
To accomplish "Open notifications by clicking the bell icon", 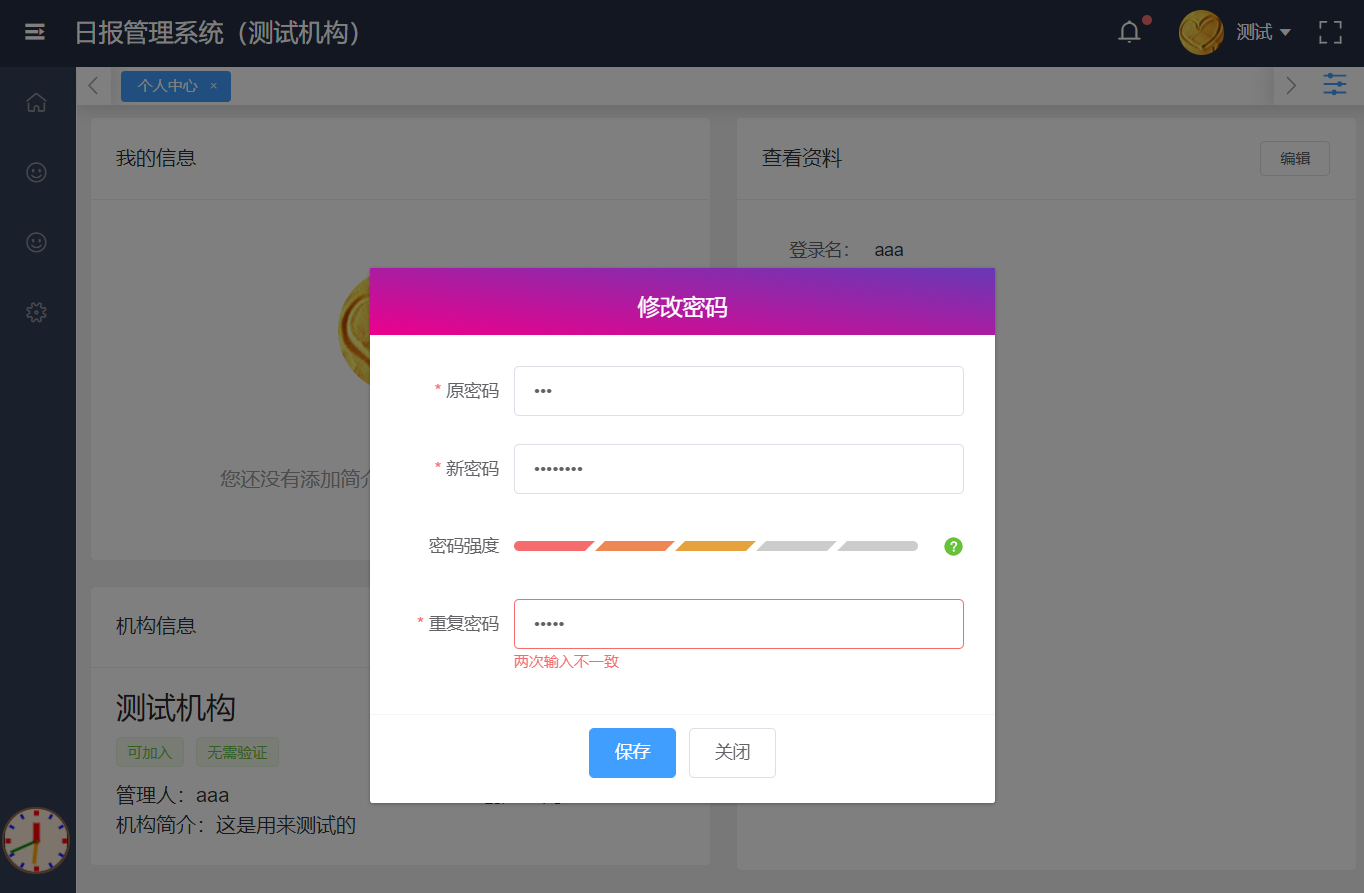I will pos(1129,32).
